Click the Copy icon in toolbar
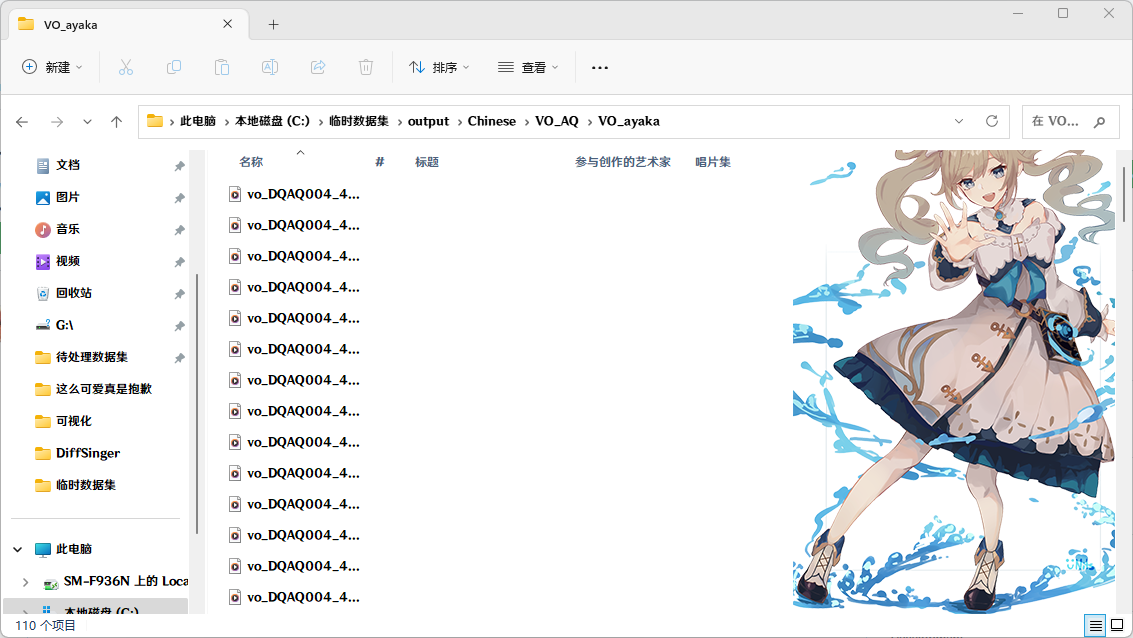The height and width of the screenshot is (638, 1133). point(173,67)
